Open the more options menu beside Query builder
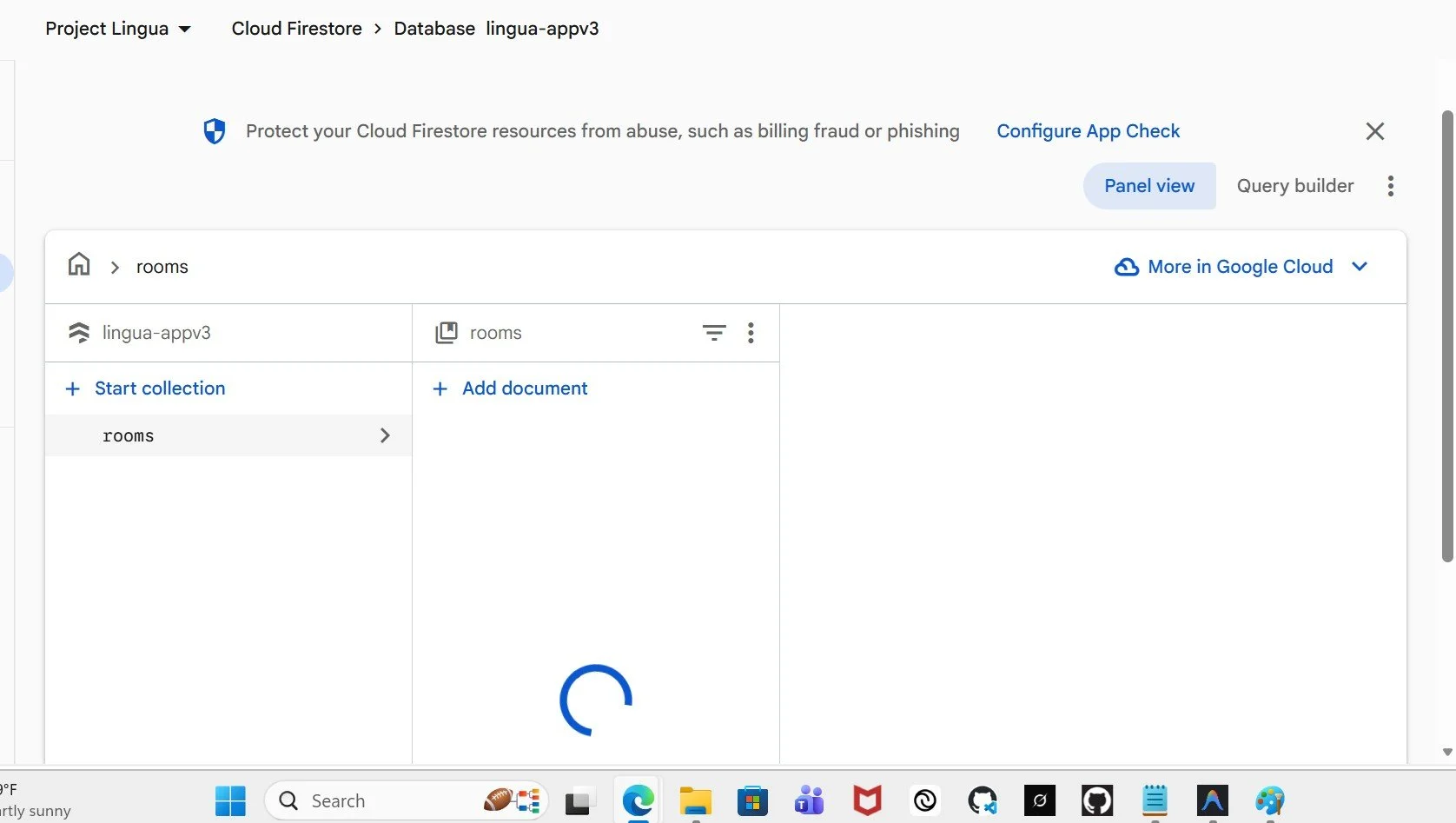The image size is (1456, 823). coord(1390,186)
